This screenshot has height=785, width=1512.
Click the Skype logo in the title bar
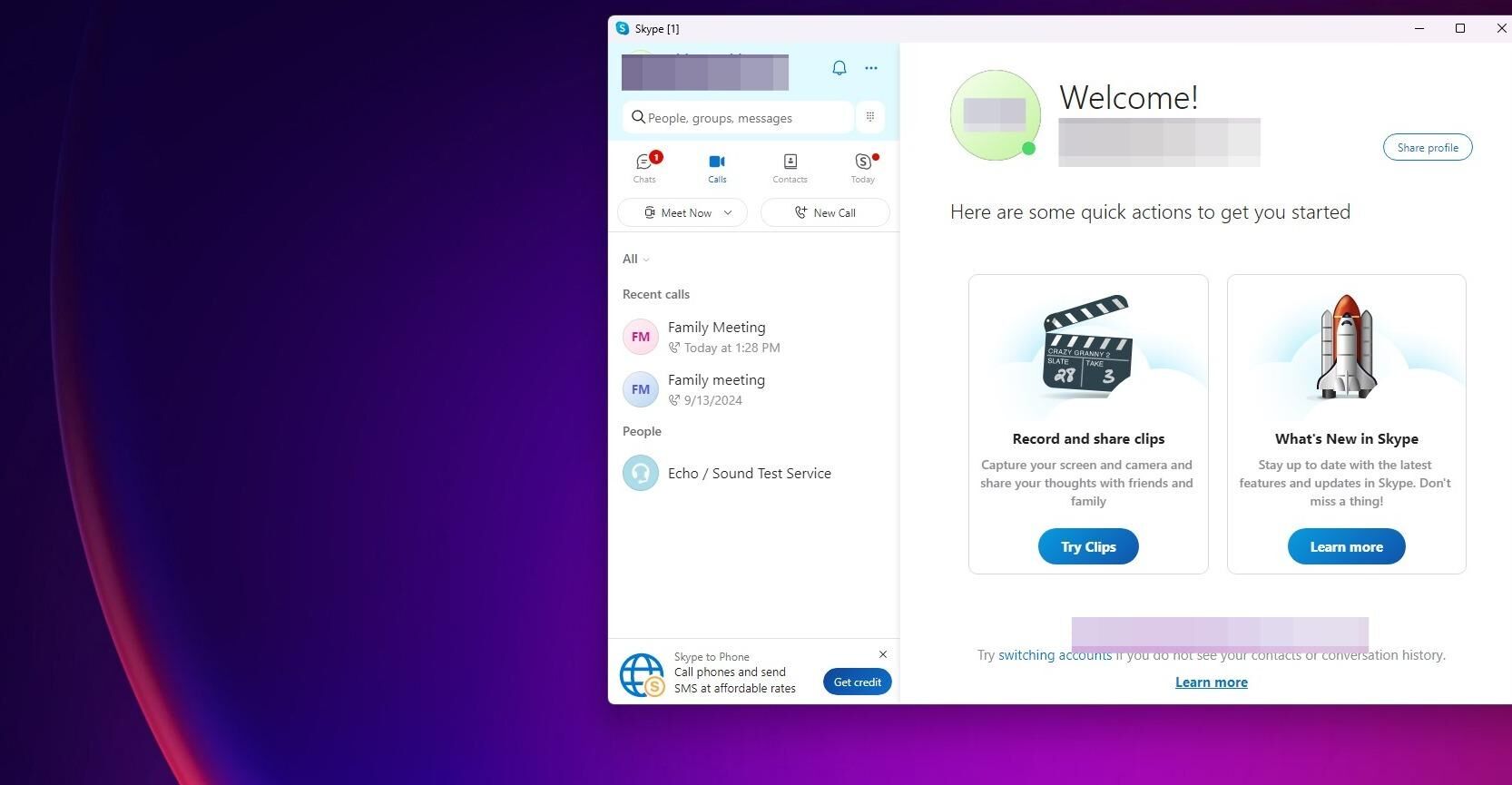(x=623, y=28)
